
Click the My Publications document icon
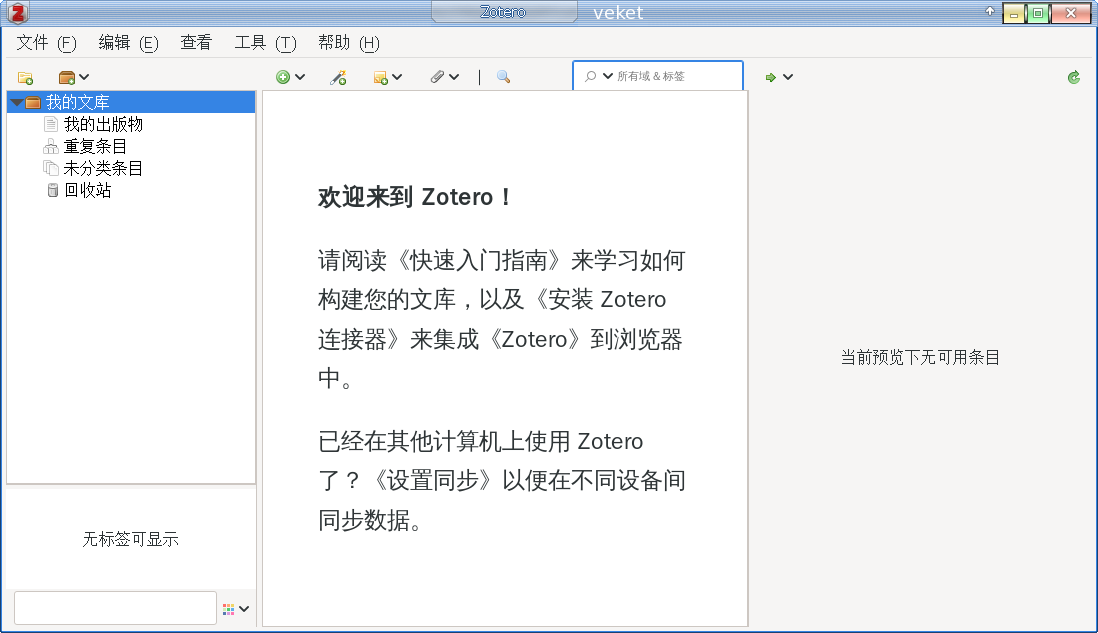tap(50, 125)
